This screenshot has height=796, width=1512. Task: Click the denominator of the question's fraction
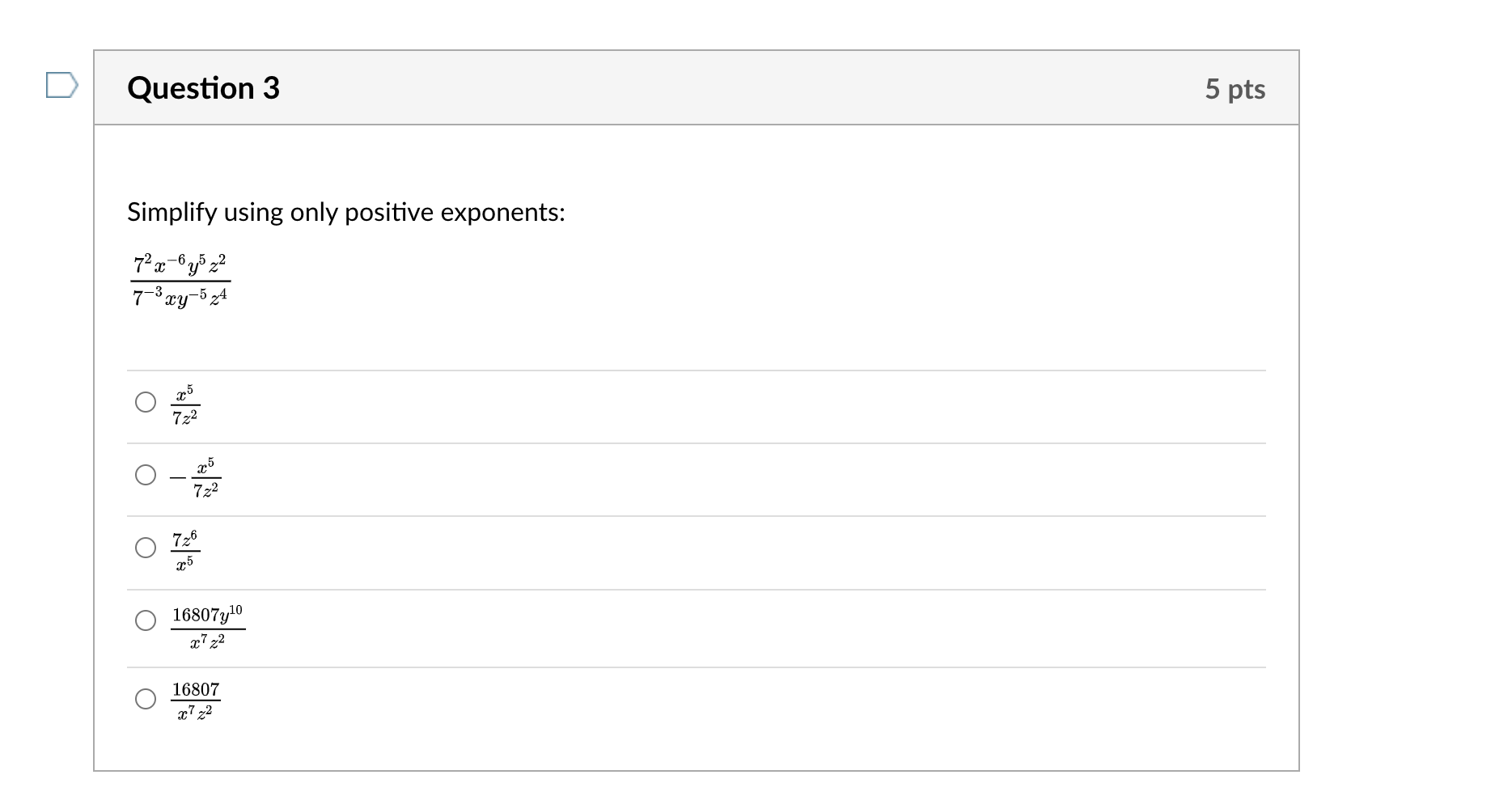(x=180, y=298)
